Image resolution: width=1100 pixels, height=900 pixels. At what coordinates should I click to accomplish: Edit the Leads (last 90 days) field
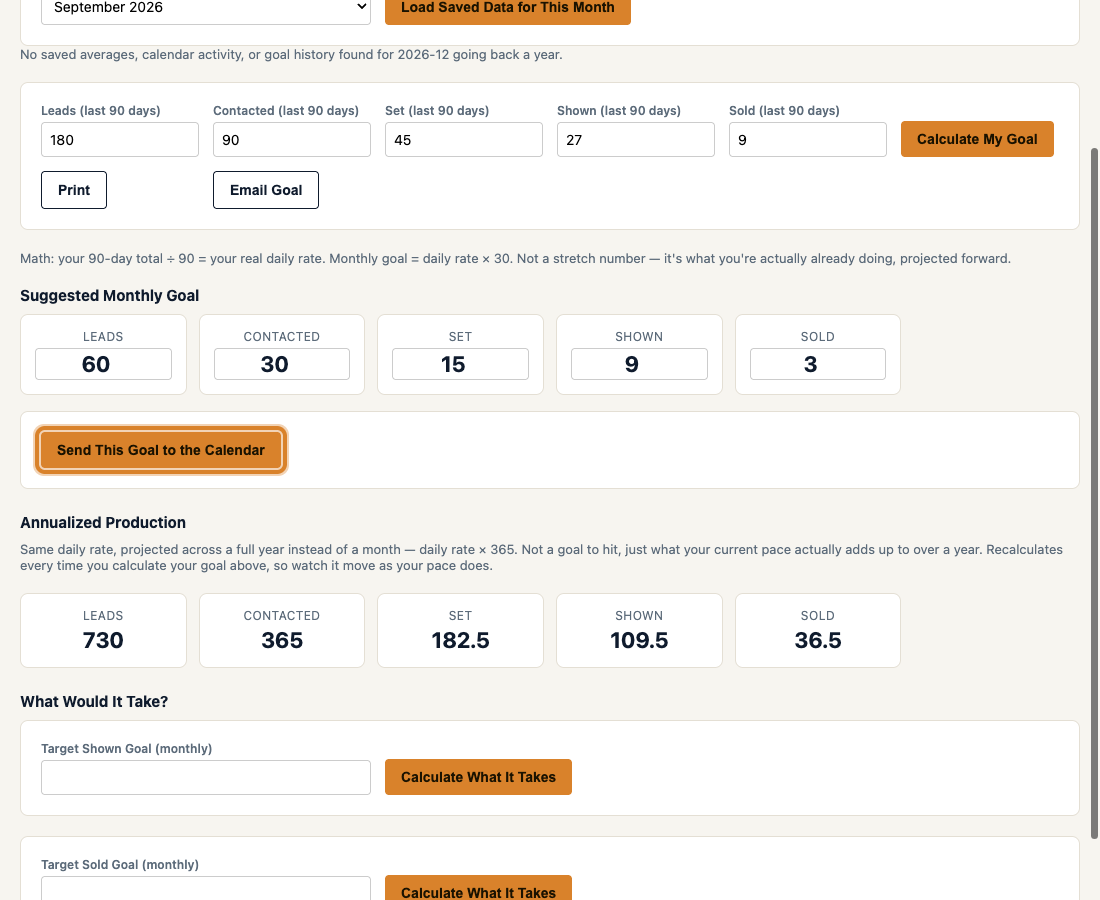coord(120,140)
